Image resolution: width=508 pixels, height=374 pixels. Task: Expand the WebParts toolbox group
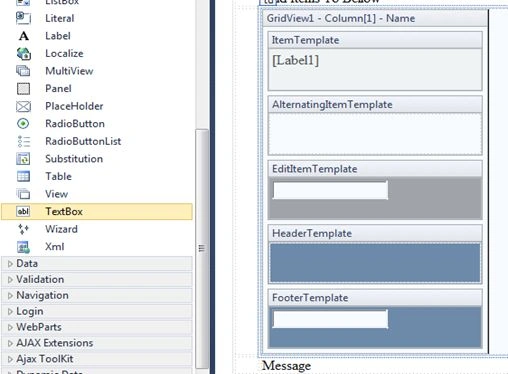coord(10,327)
